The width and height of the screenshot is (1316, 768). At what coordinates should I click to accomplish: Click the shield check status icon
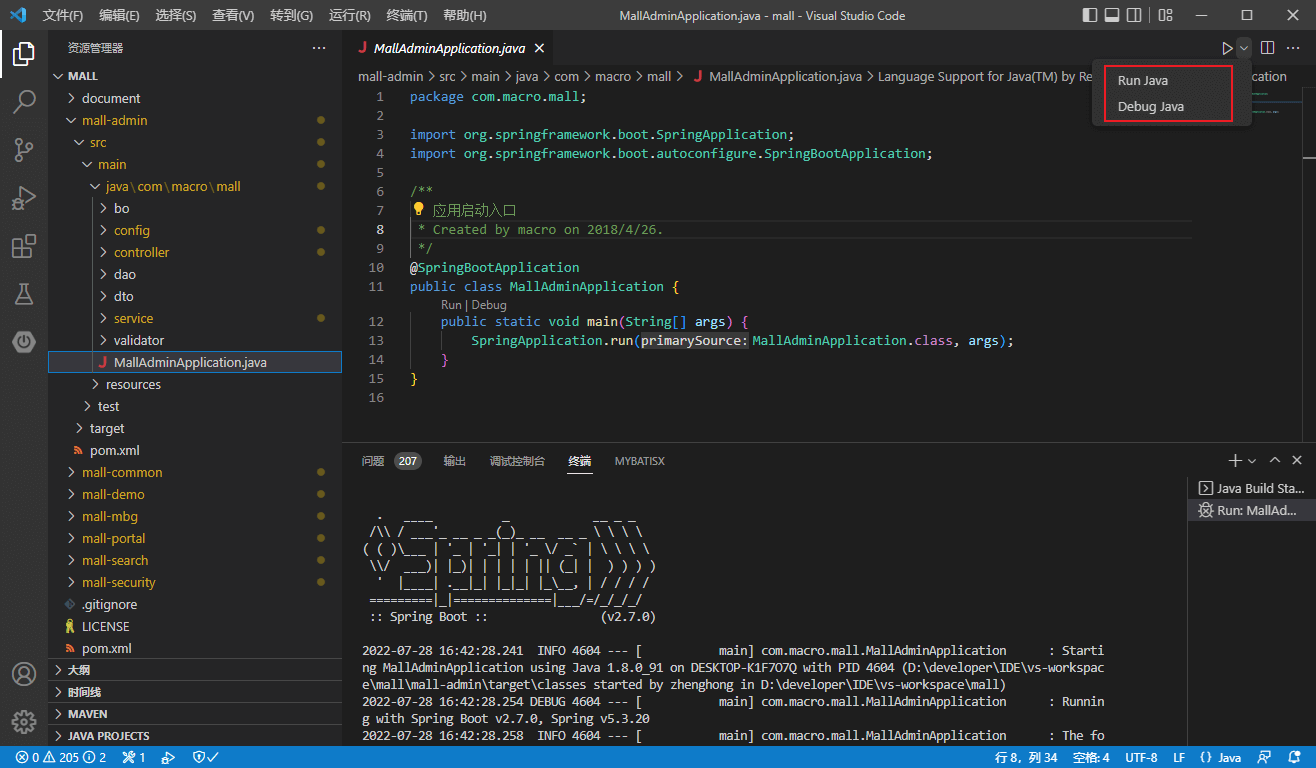pos(205,757)
